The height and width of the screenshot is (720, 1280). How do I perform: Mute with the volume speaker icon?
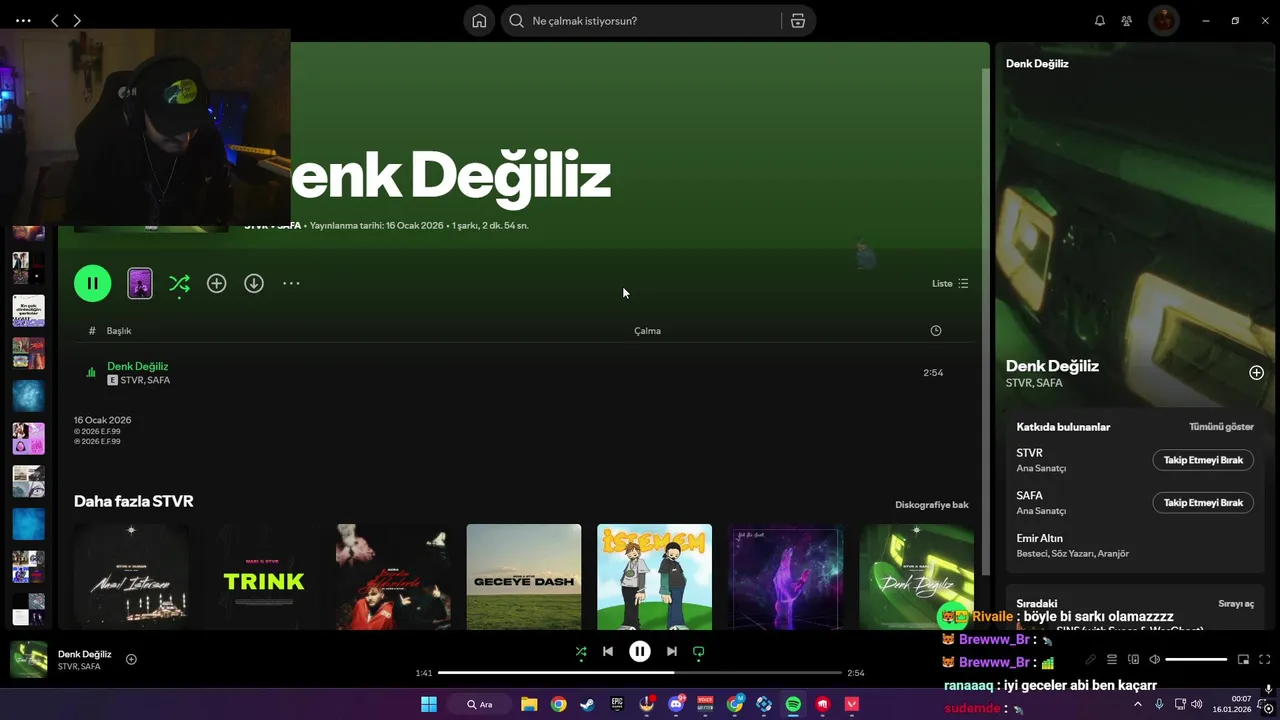1154,660
